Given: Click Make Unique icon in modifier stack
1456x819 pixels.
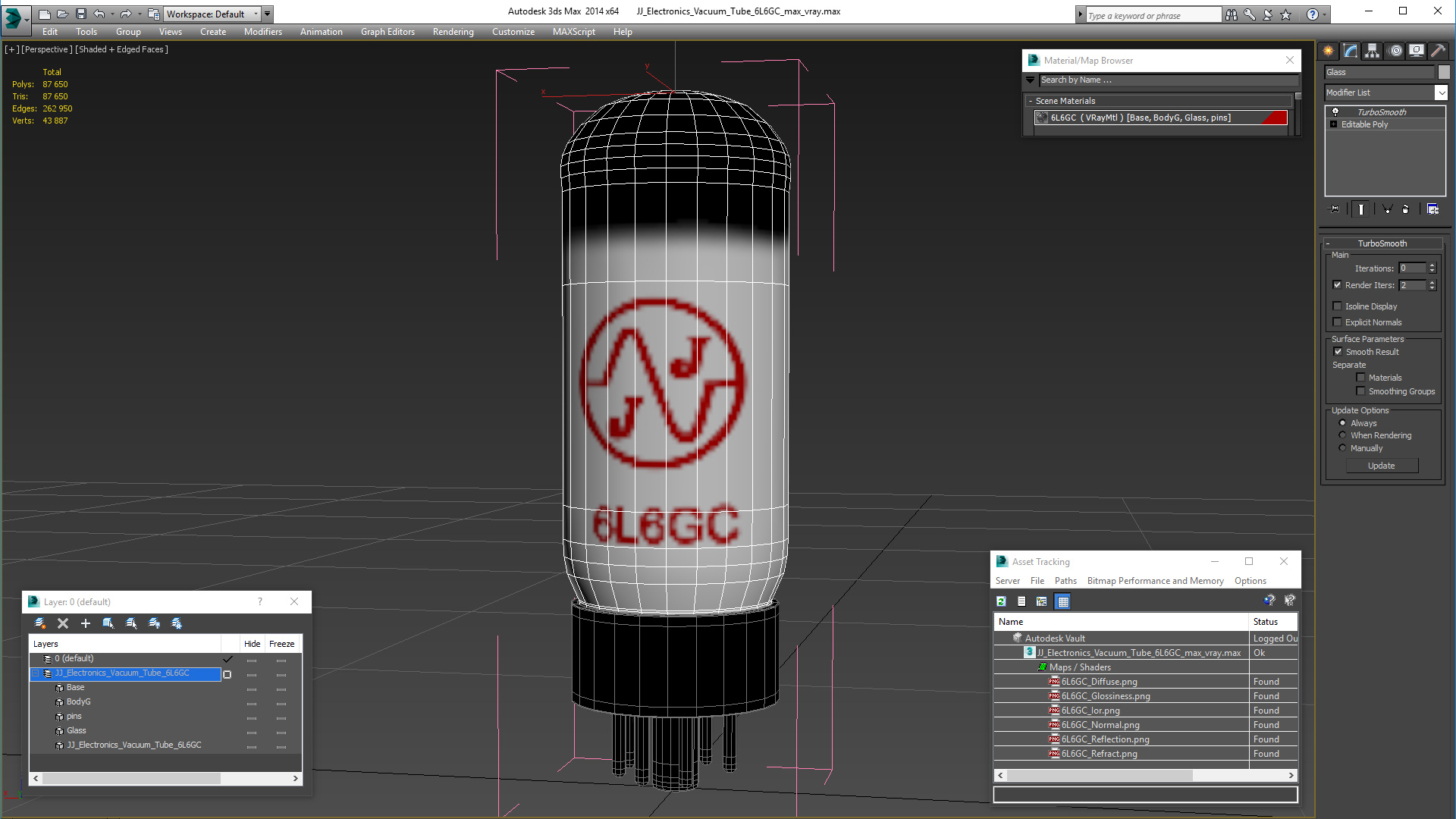Looking at the screenshot, I should point(1387,209).
